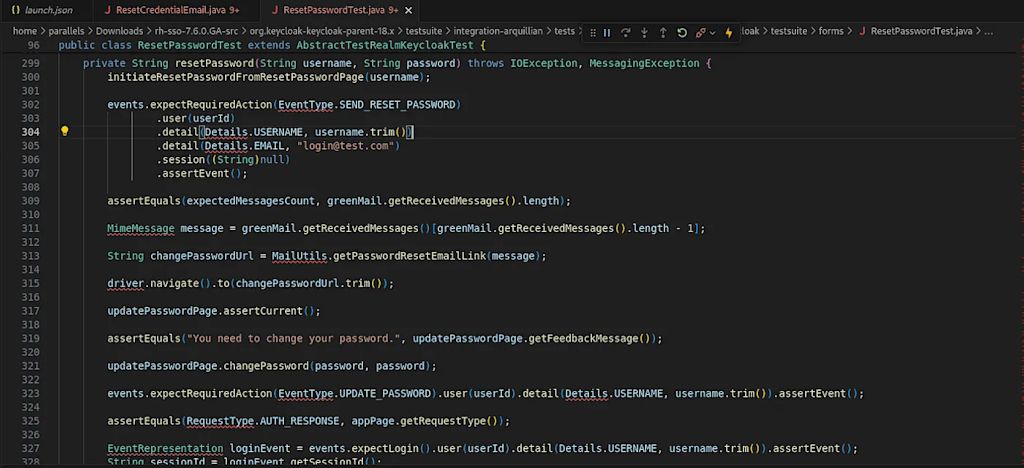
Task: Click the Hot Code Replace lightning icon
Action: point(729,33)
